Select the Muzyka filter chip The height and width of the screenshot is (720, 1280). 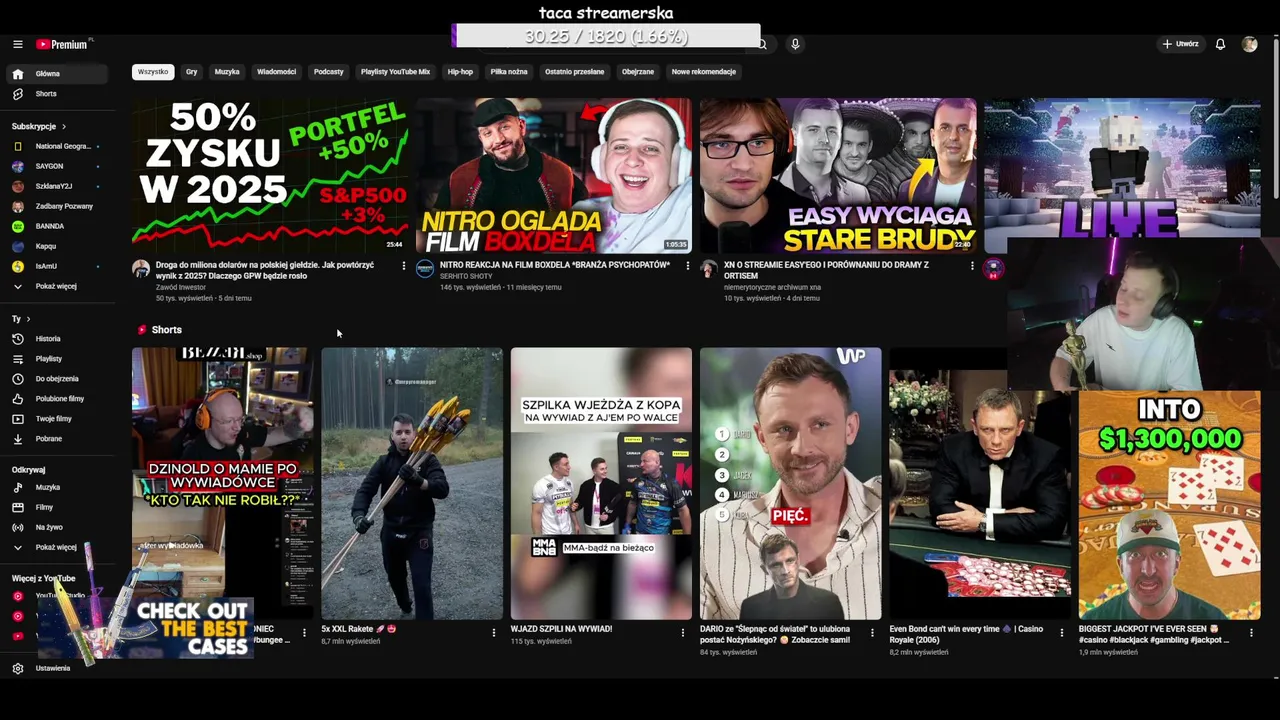[x=227, y=72]
